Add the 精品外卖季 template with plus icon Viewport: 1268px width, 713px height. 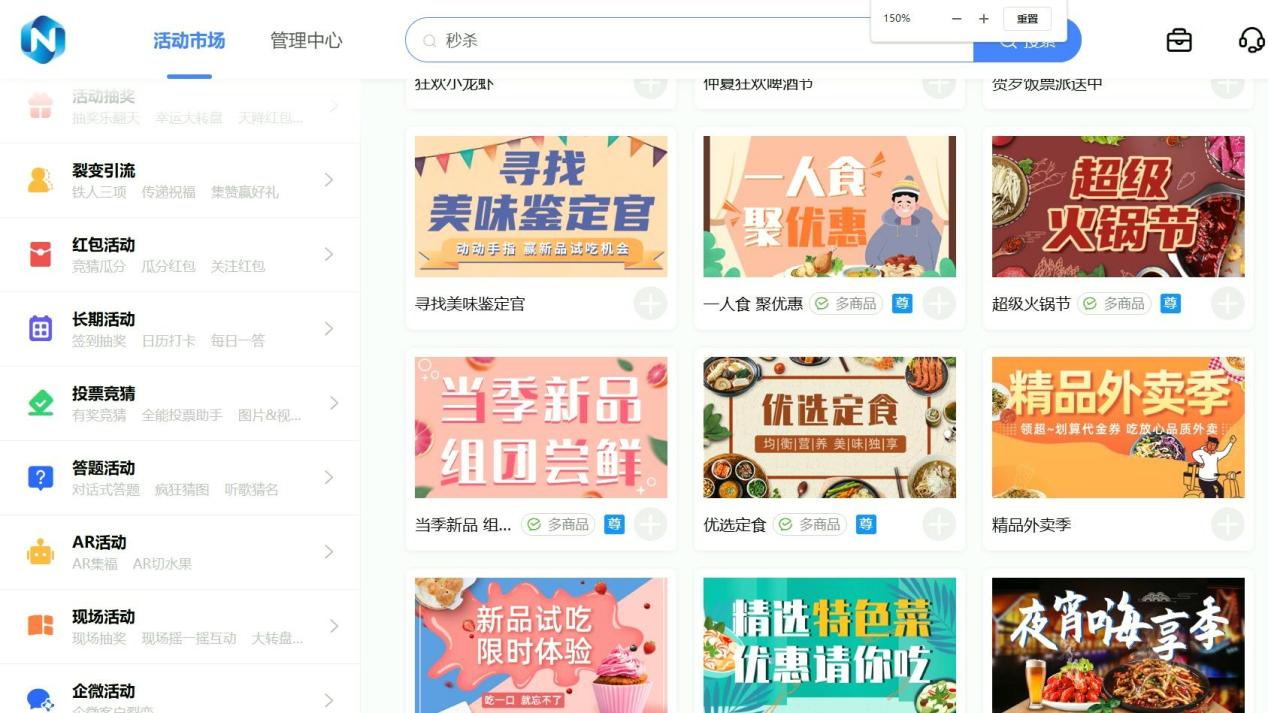(x=1227, y=524)
